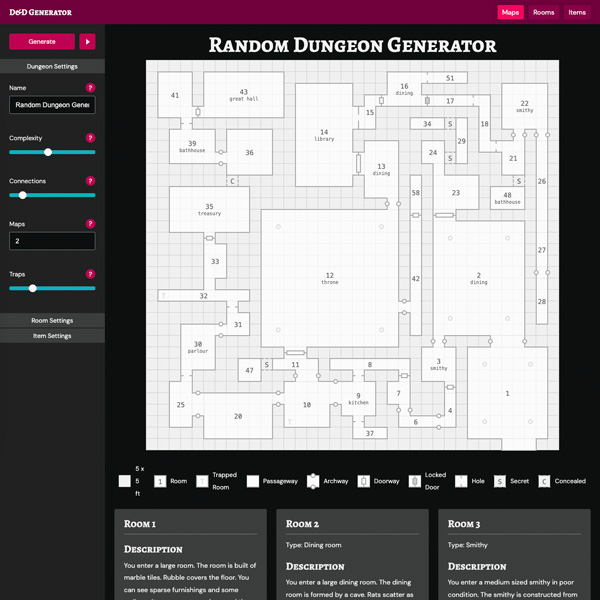The width and height of the screenshot is (600, 600).
Task: Click the Room 3 card heading
Action: coord(464,524)
